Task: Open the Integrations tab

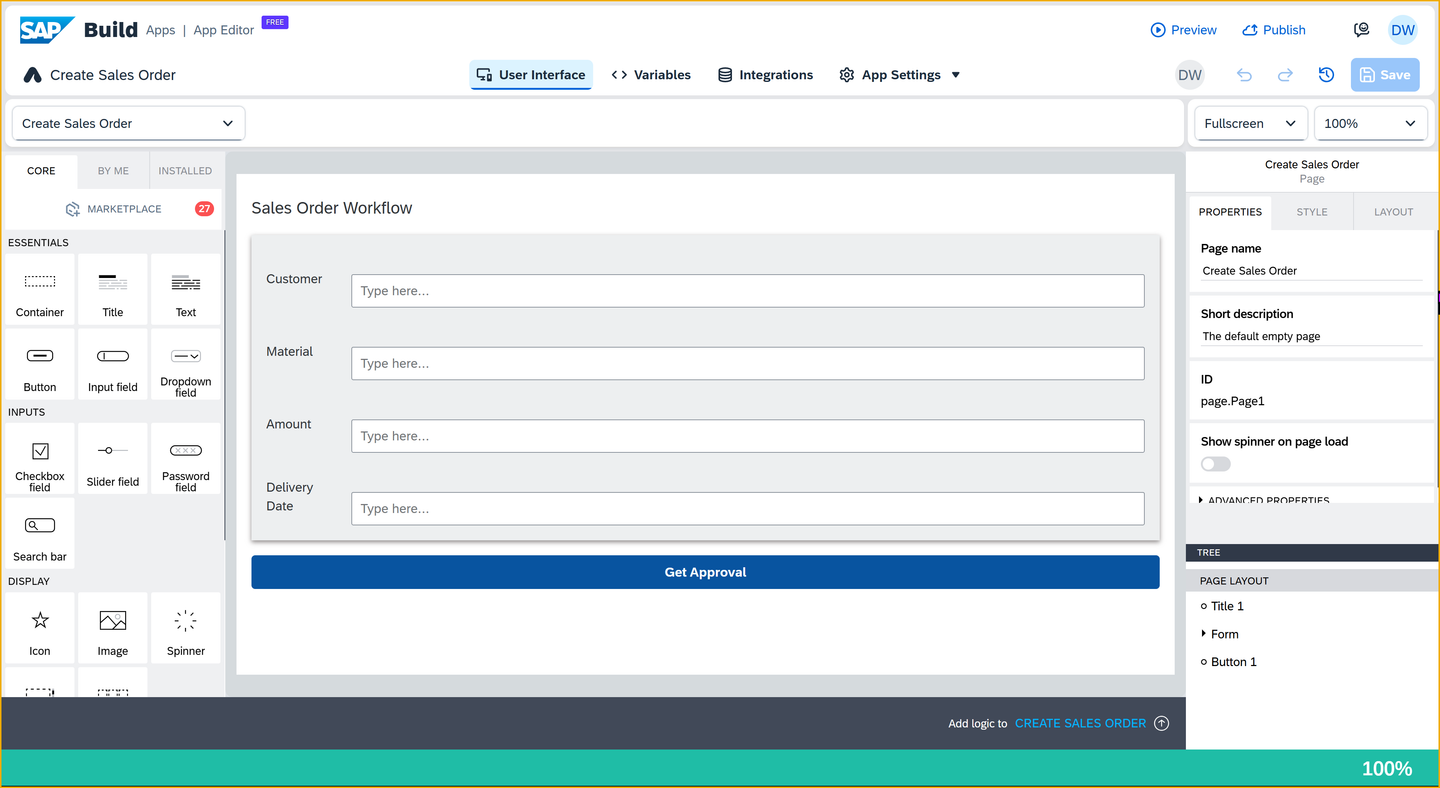Action: (x=766, y=75)
